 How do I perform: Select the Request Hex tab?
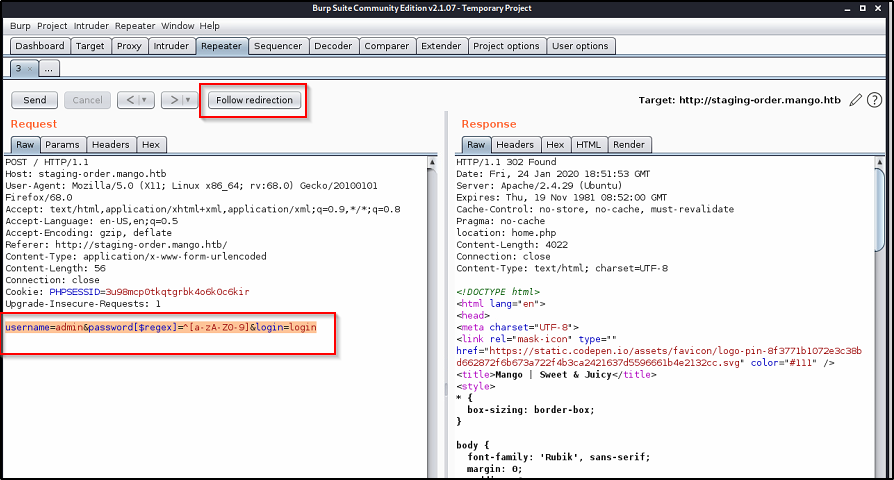pyautogui.click(x=151, y=145)
